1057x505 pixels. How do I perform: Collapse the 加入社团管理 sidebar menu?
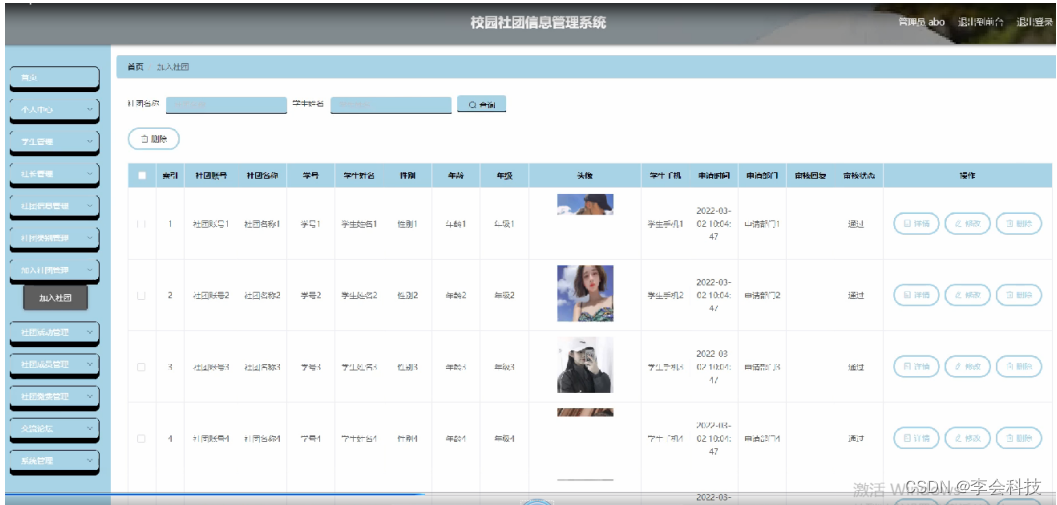55,270
